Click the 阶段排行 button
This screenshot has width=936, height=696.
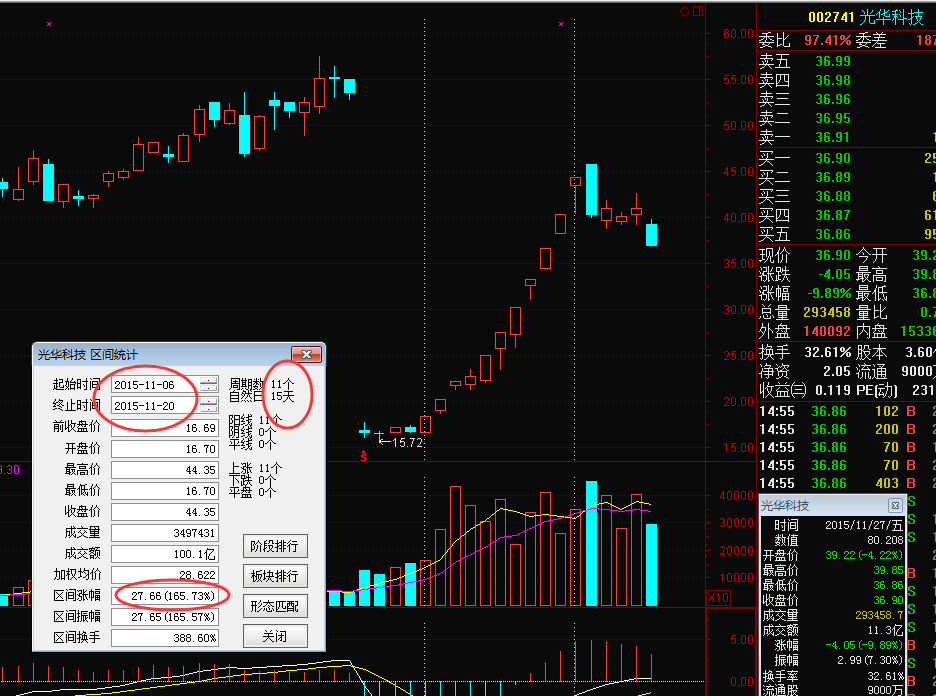click(275, 546)
